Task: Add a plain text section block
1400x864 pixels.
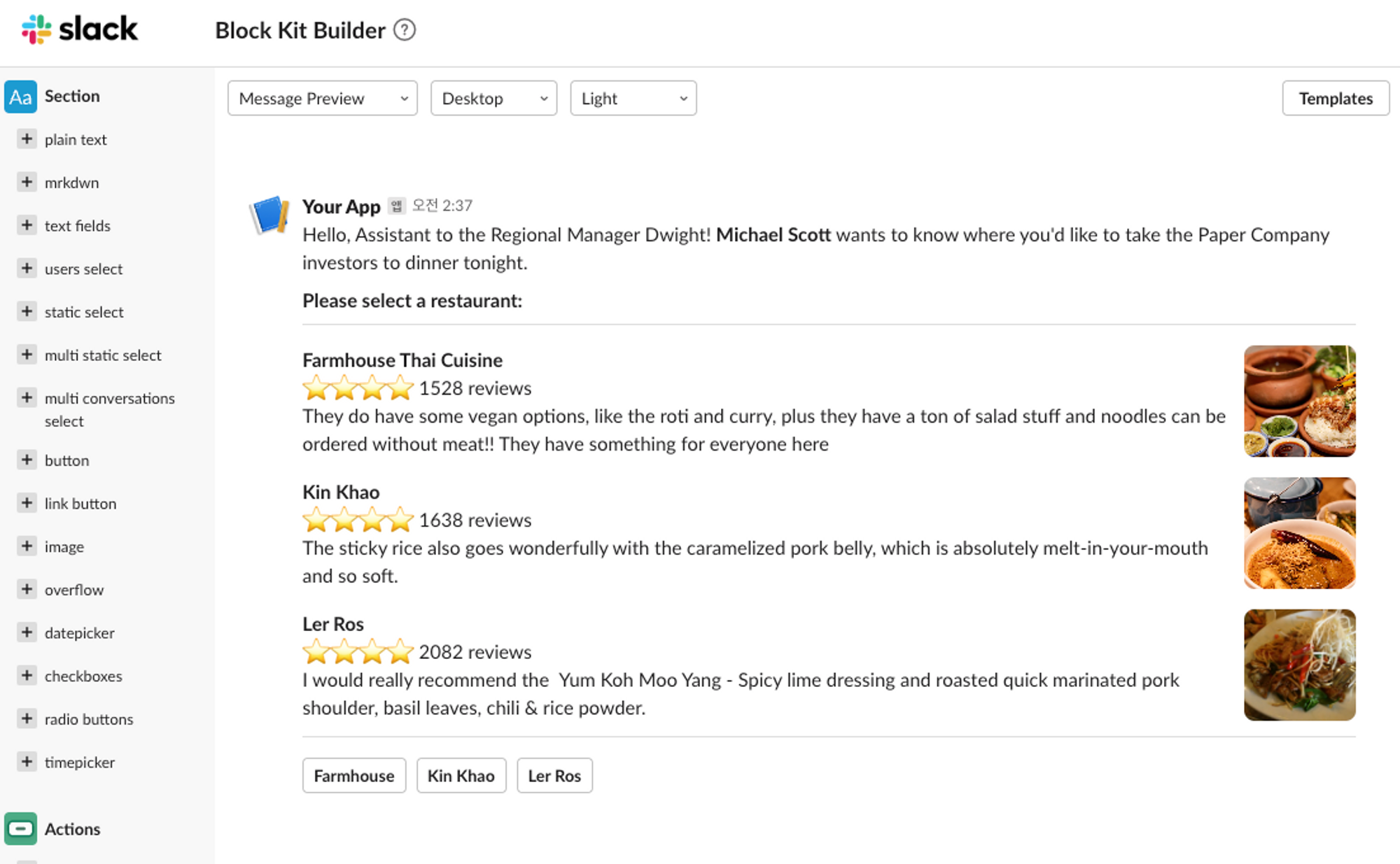Action: pos(27,139)
